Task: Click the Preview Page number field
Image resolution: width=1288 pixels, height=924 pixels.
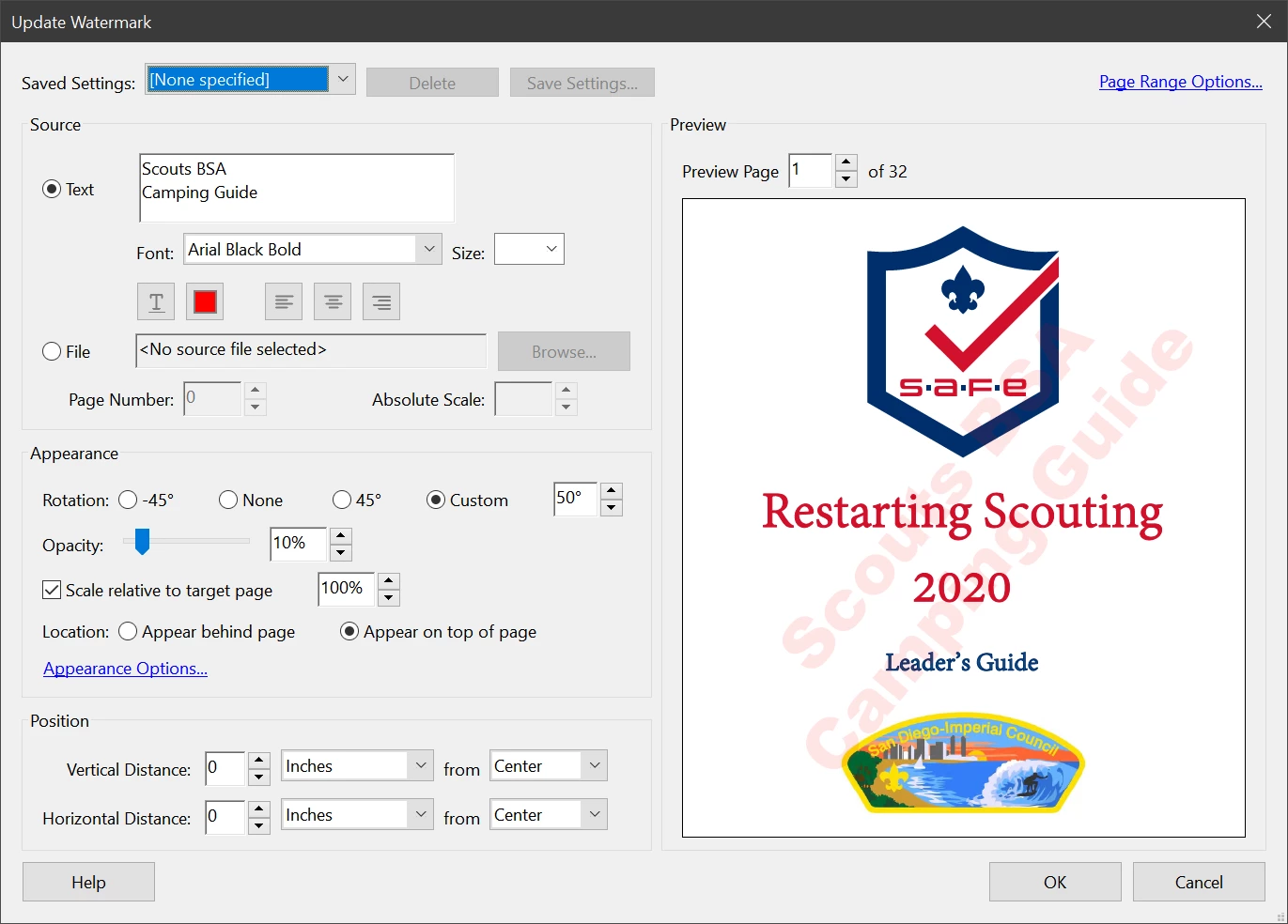Action: [811, 171]
